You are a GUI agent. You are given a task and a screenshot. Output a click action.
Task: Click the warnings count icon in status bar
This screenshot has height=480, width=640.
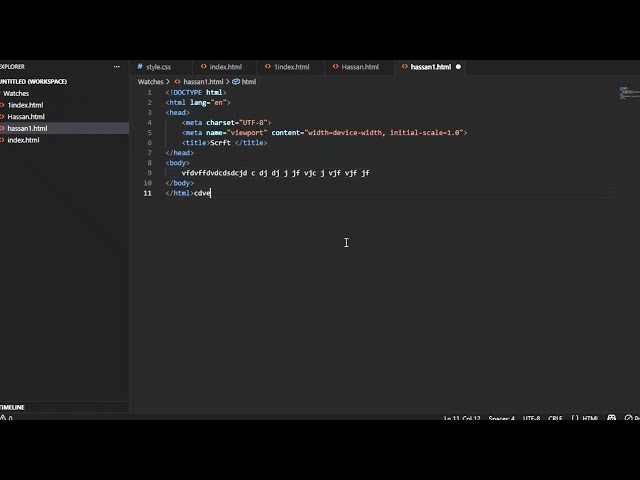[x=4, y=418]
